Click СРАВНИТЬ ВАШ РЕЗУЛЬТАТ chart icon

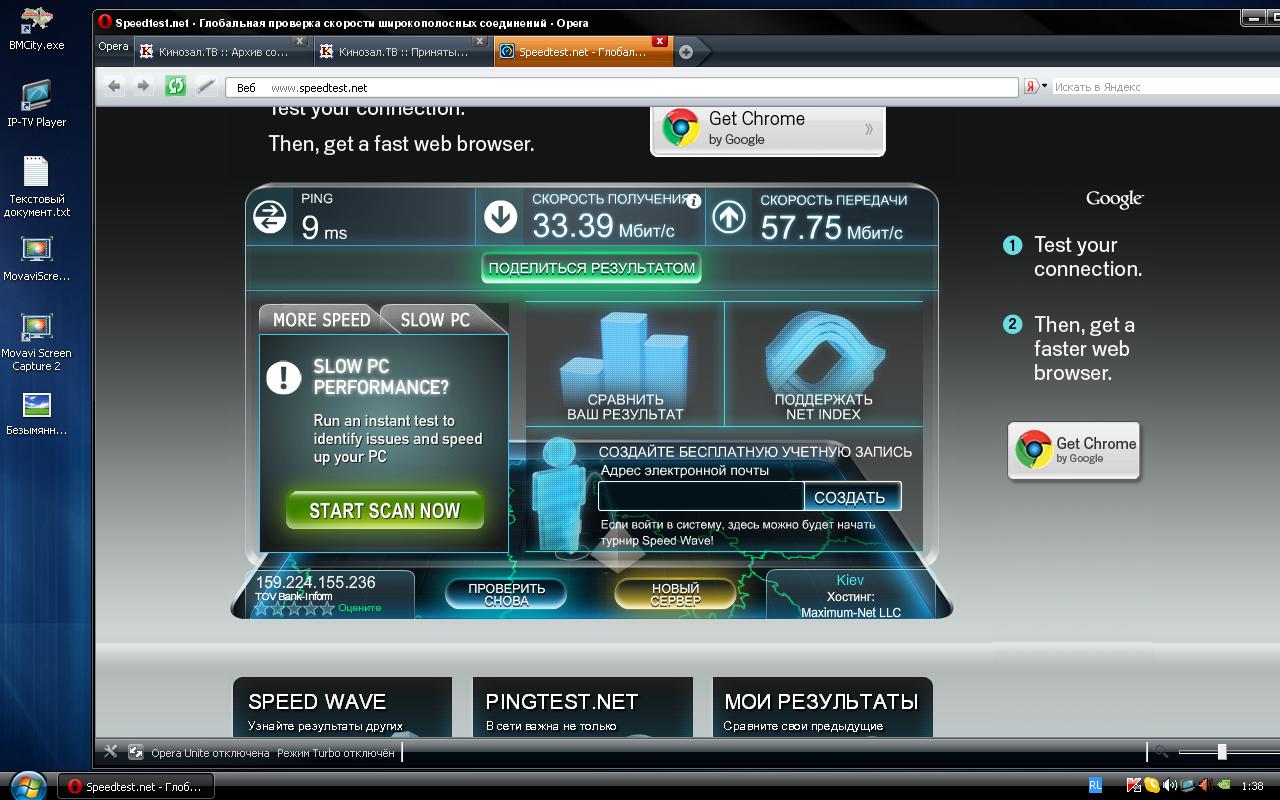coord(625,365)
